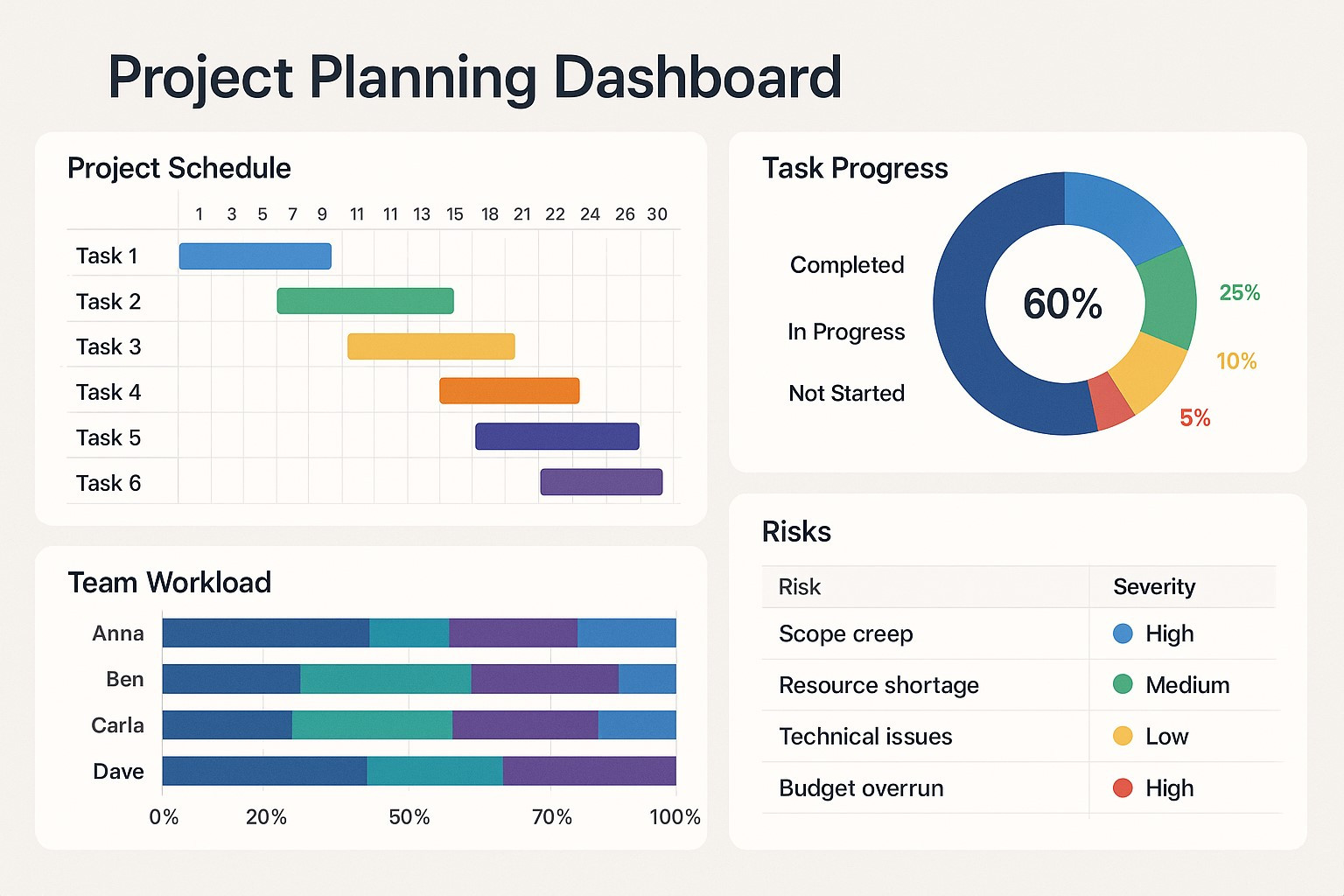This screenshot has height=896, width=1344.
Task: Click the blue dot beside Scope creep
Action: coord(1123,633)
